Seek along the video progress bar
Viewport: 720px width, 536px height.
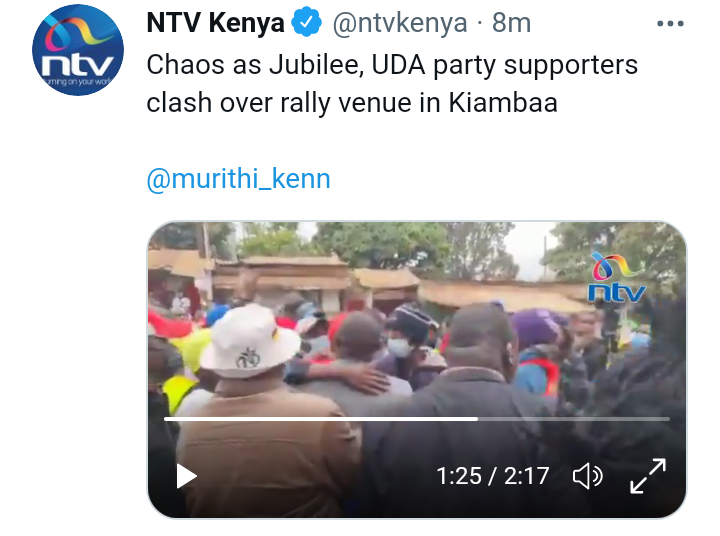click(416, 419)
